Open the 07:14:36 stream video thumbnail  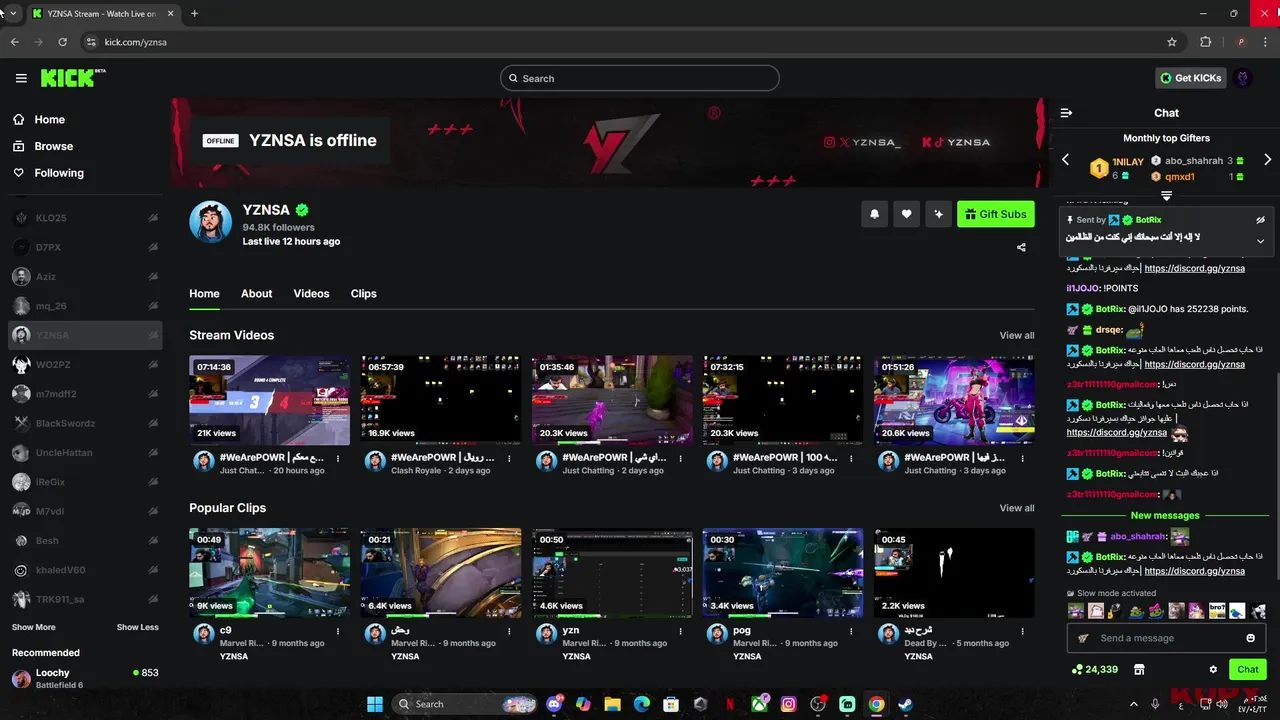[270, 400]
